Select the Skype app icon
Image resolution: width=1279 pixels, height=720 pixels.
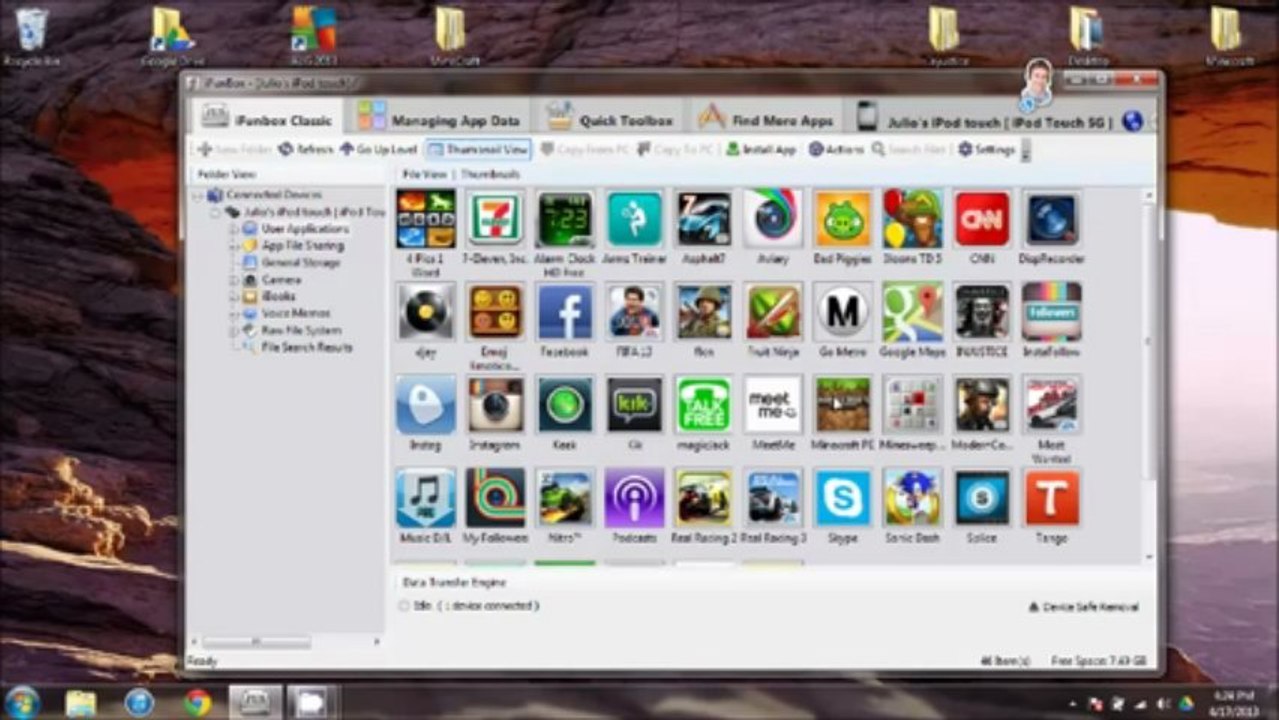pos(843,498)
